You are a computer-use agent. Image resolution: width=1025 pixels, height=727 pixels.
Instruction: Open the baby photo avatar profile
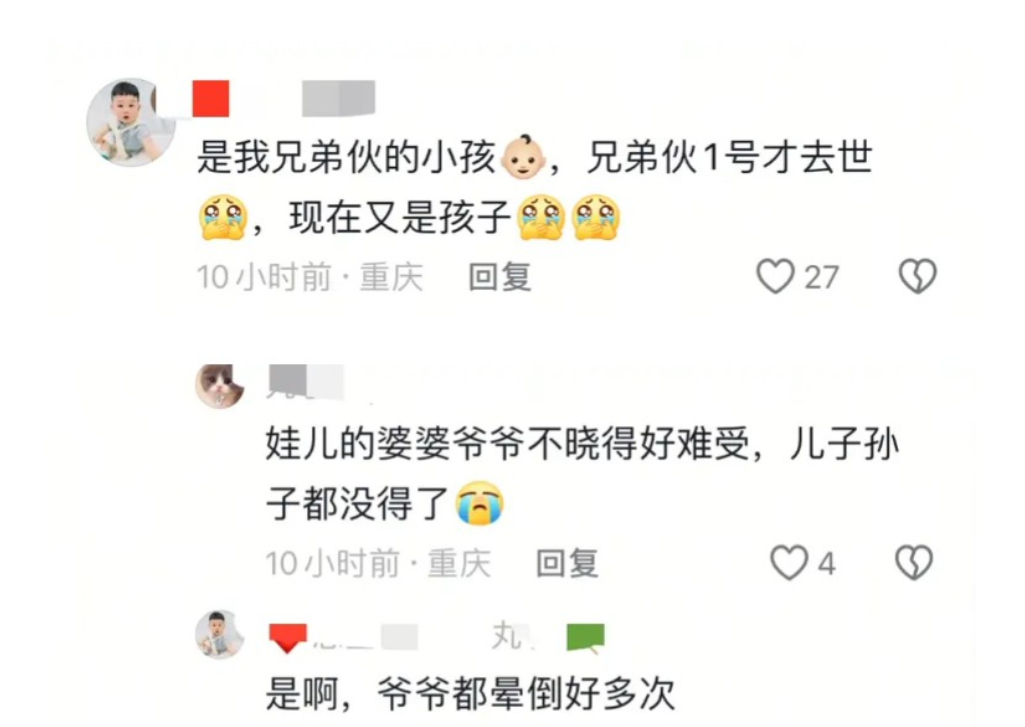coord(131,122)
